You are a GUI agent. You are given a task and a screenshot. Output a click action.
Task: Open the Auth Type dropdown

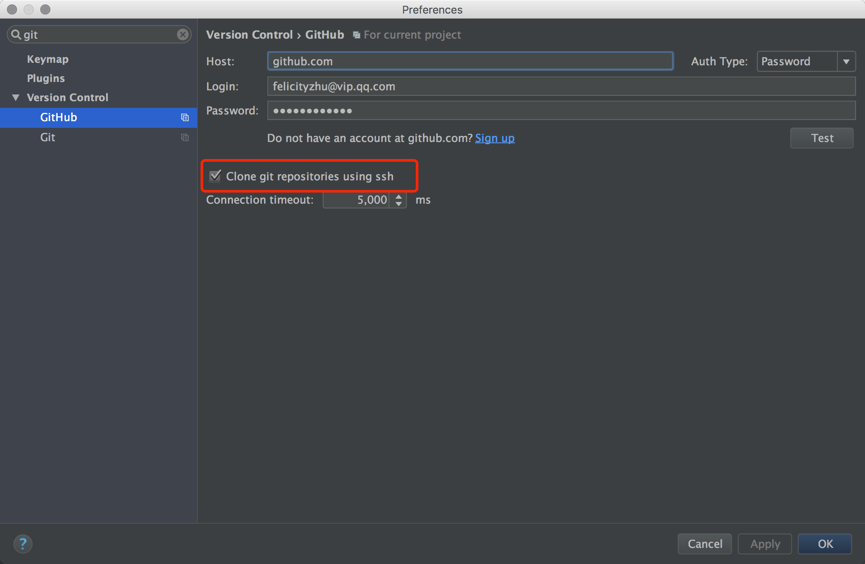click(x=846, y=61)
